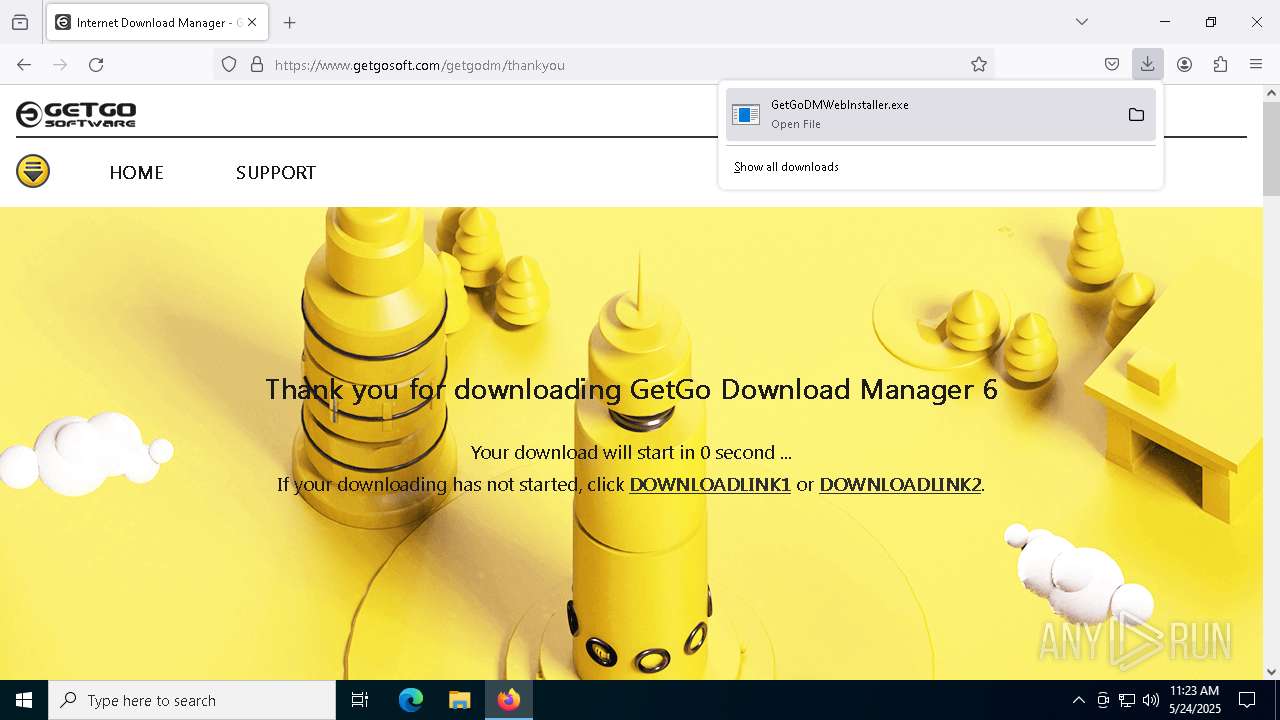Show site security padlock info
The height and width of the screenshot is (720, 1280).
257,65
